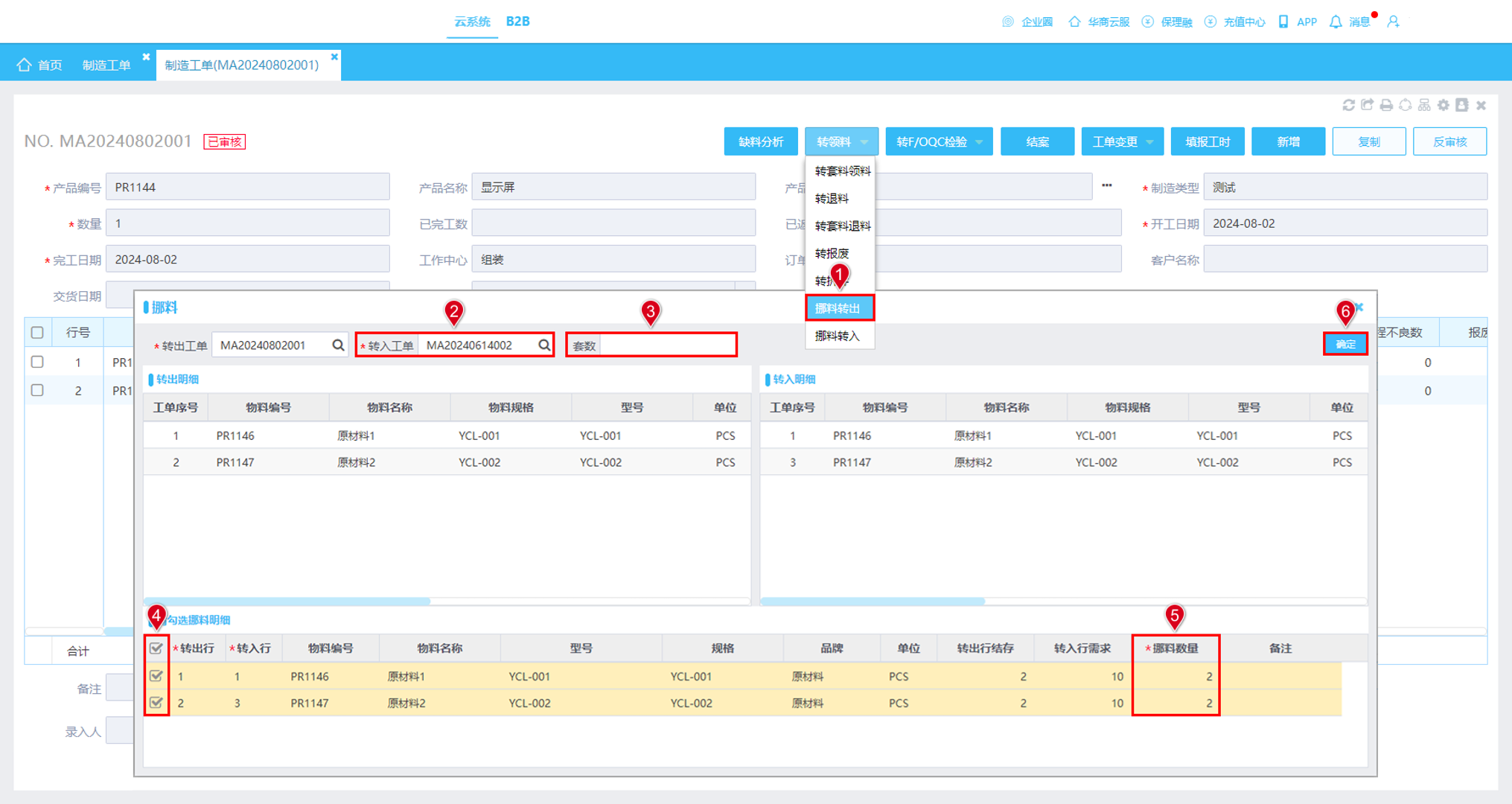
Task: Open the user profile icon
Action: [x=1394, y=22]
